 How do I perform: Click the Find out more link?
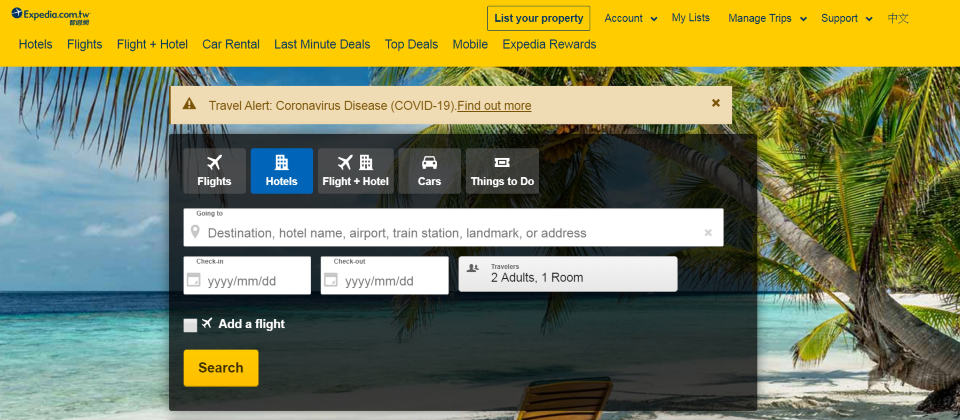click(494, 106)
